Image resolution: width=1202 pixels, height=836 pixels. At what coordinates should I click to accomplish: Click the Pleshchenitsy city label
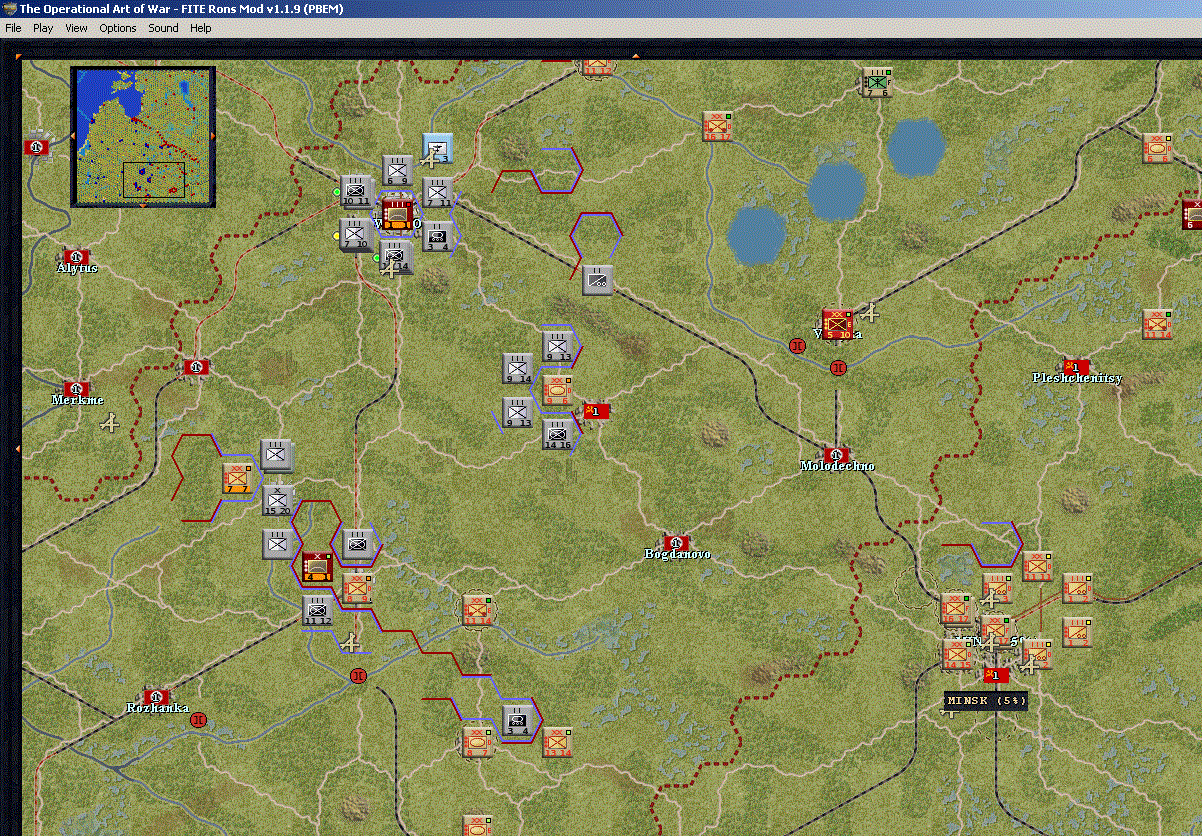(1077, 378)
